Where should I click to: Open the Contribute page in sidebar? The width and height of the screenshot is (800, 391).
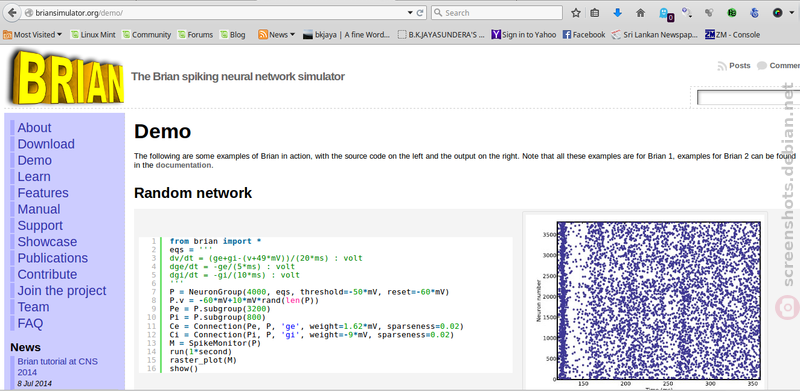tap(47, 275)
